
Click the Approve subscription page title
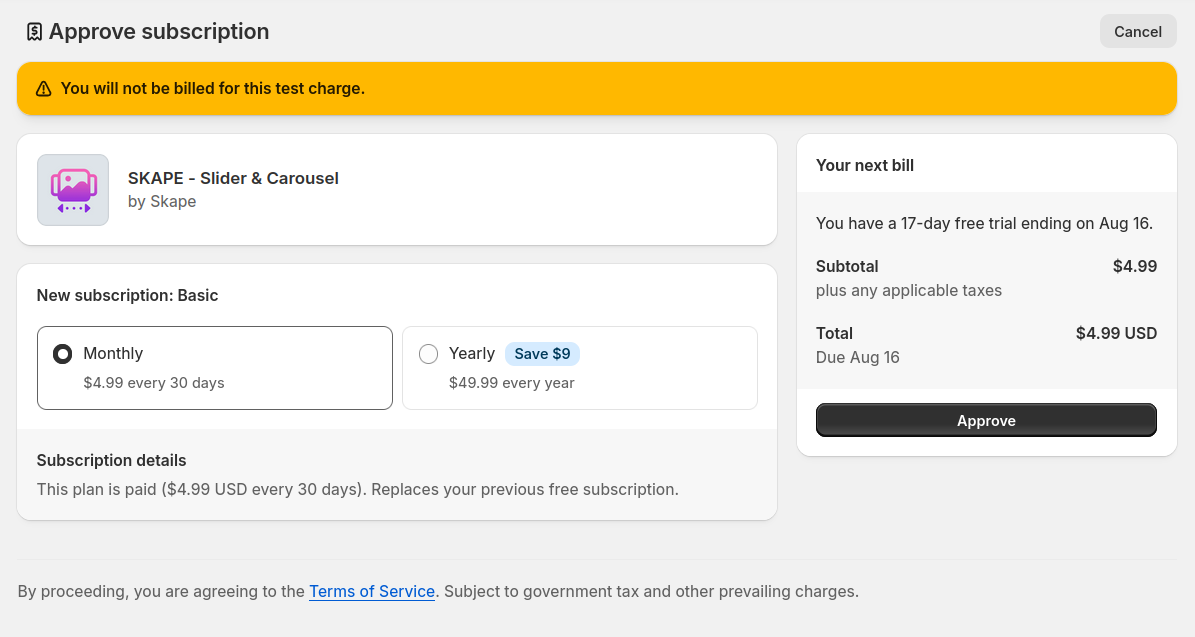pos(159,32)
